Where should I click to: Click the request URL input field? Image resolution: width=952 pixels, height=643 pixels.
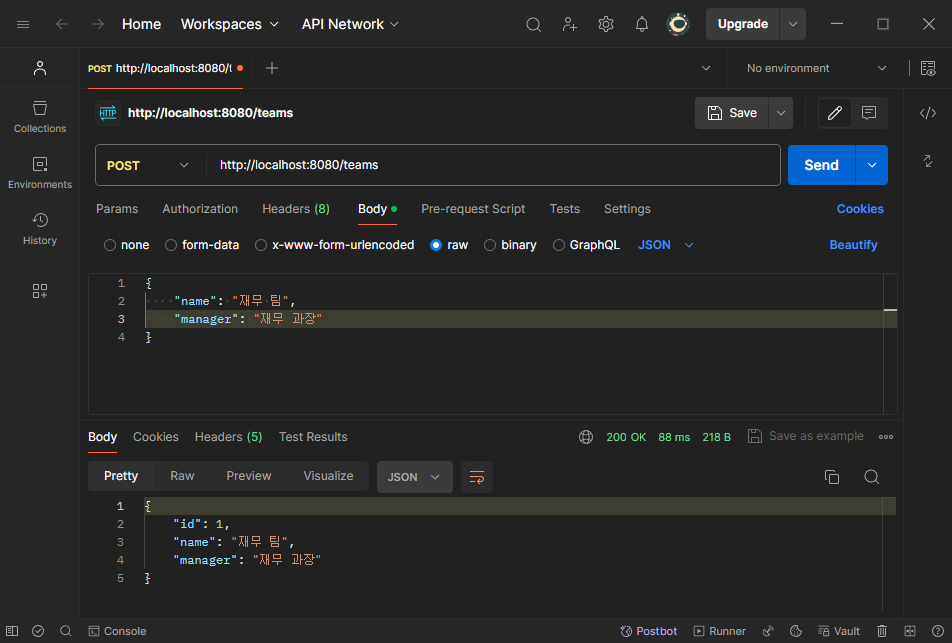coord(493,165)
